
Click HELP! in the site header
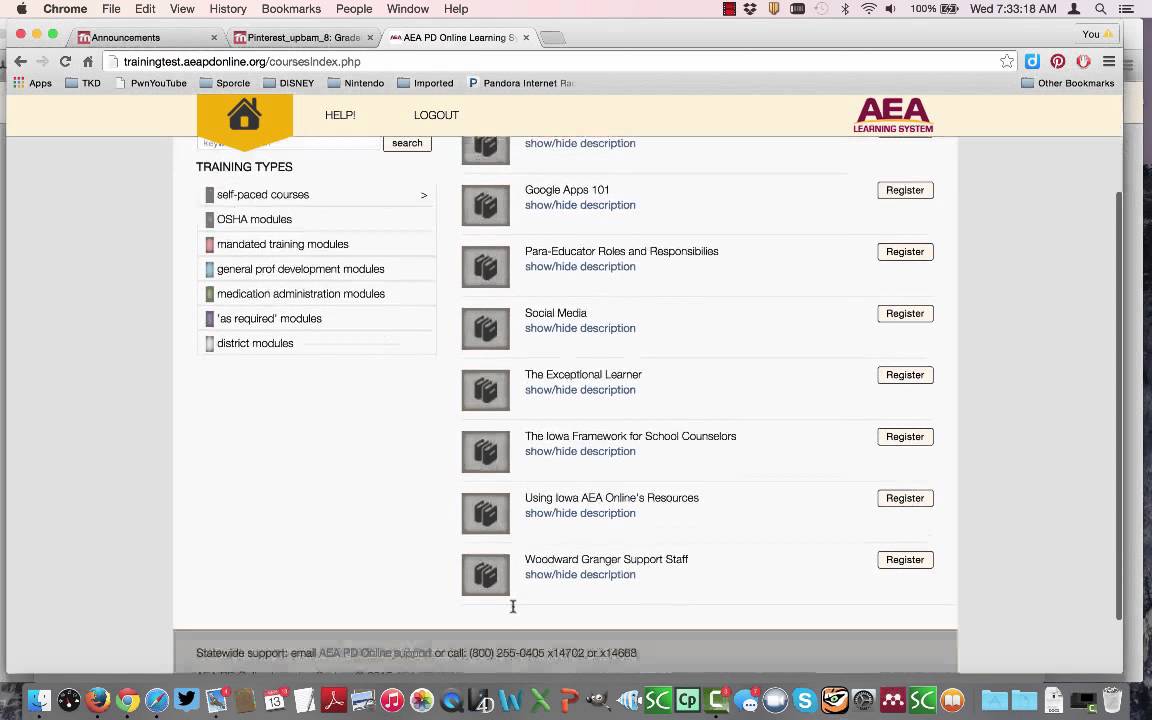tap(340, 115)
